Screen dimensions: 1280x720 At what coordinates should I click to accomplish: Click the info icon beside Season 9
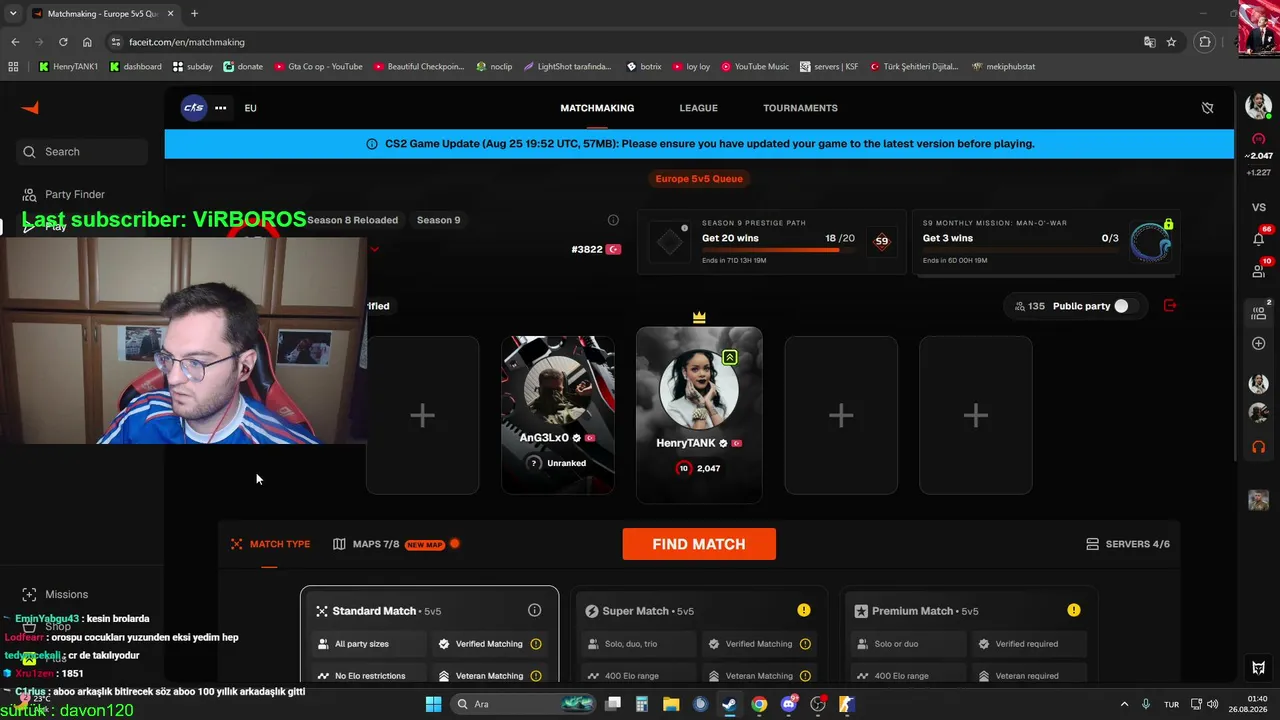point(613,220)
